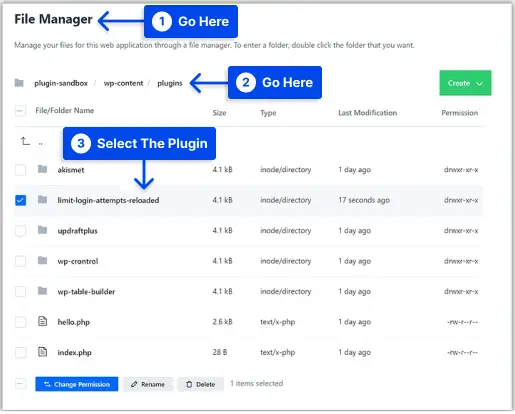Check the wp-table-builder checkbox

[20, 292]
